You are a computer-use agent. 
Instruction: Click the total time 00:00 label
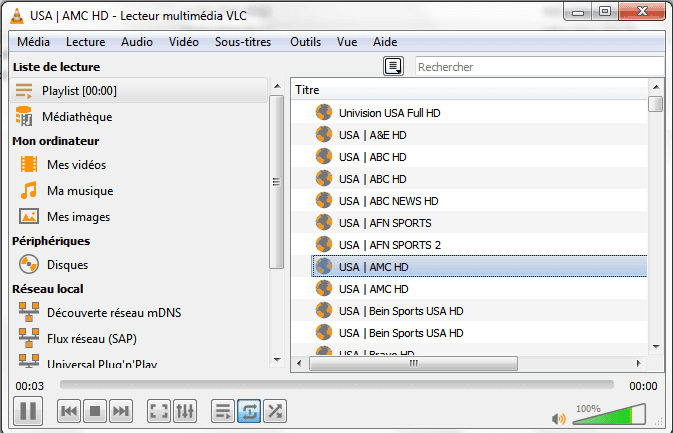[x=643, y=386]
